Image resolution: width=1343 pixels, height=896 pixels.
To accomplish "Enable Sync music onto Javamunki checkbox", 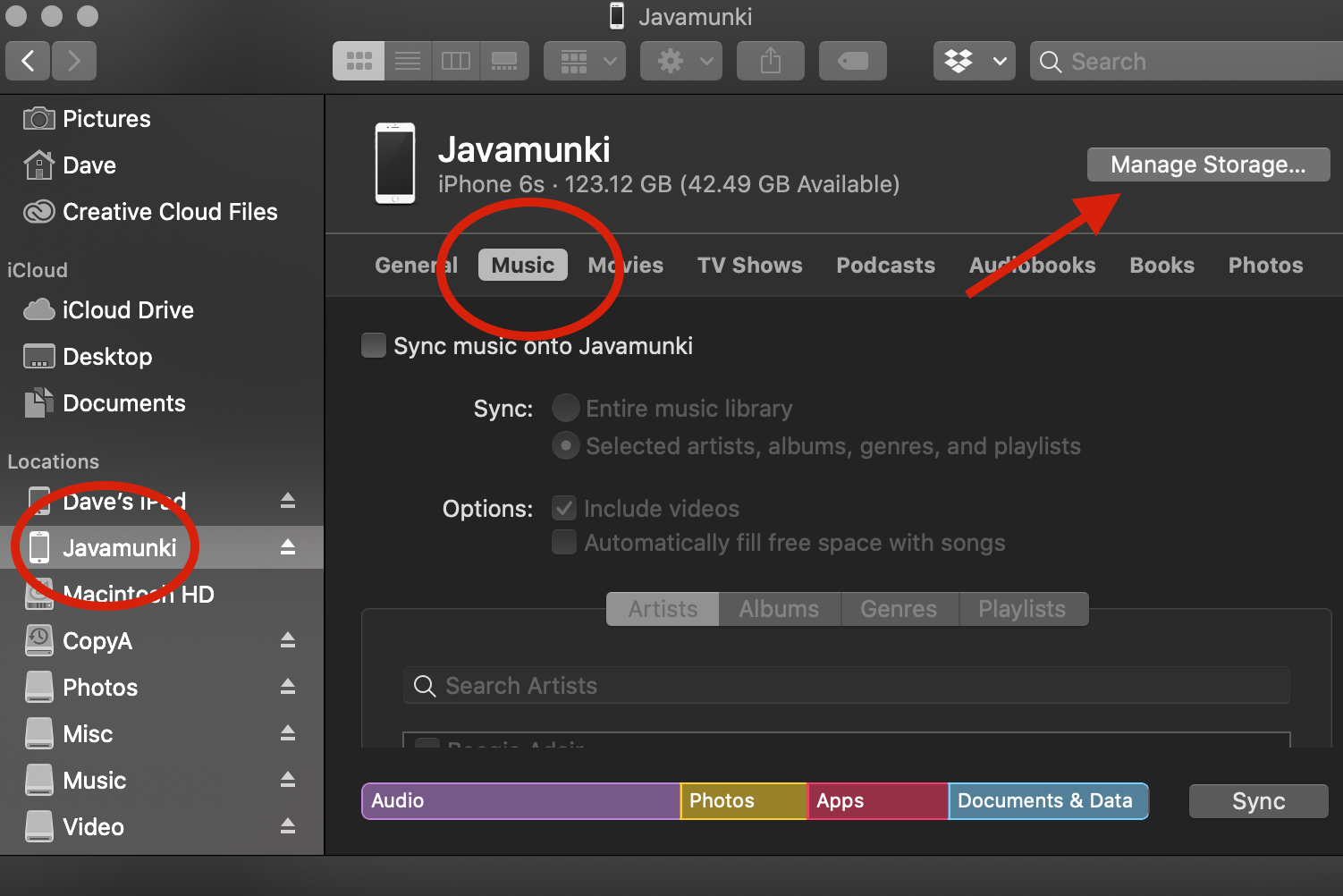I will coord(374,345).
